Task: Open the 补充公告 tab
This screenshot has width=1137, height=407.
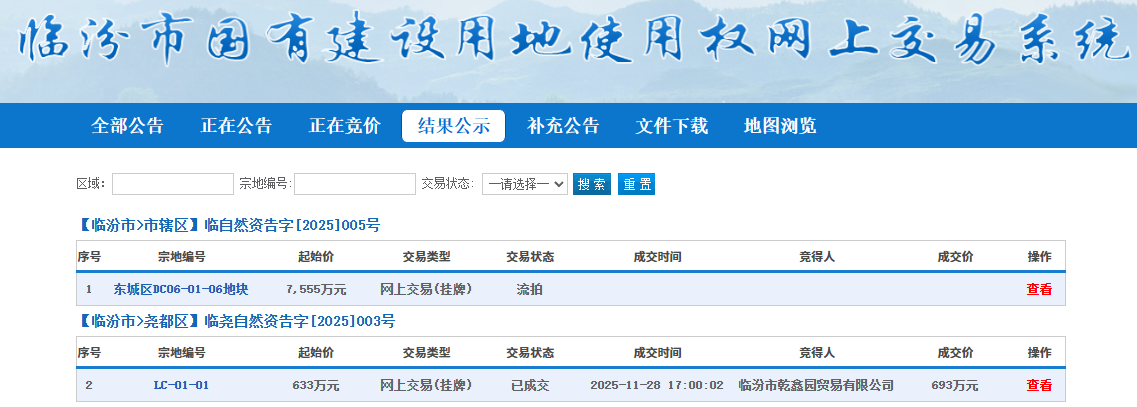Action: click(x=563, y=126)
